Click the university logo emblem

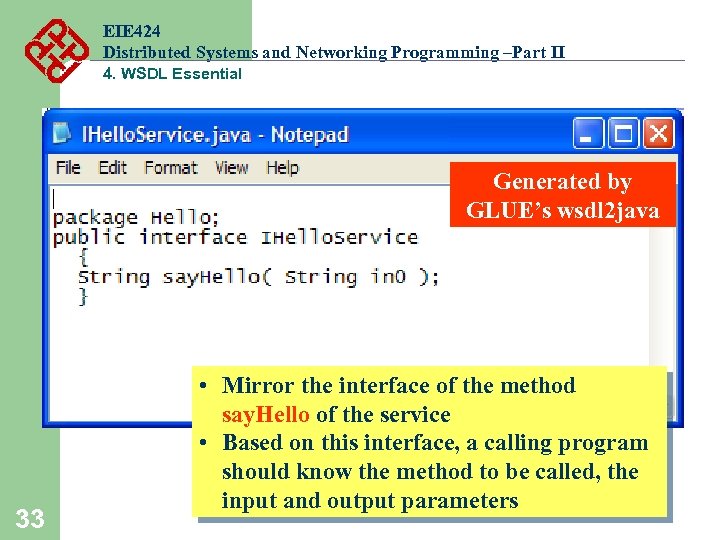[x=57, y=51]
